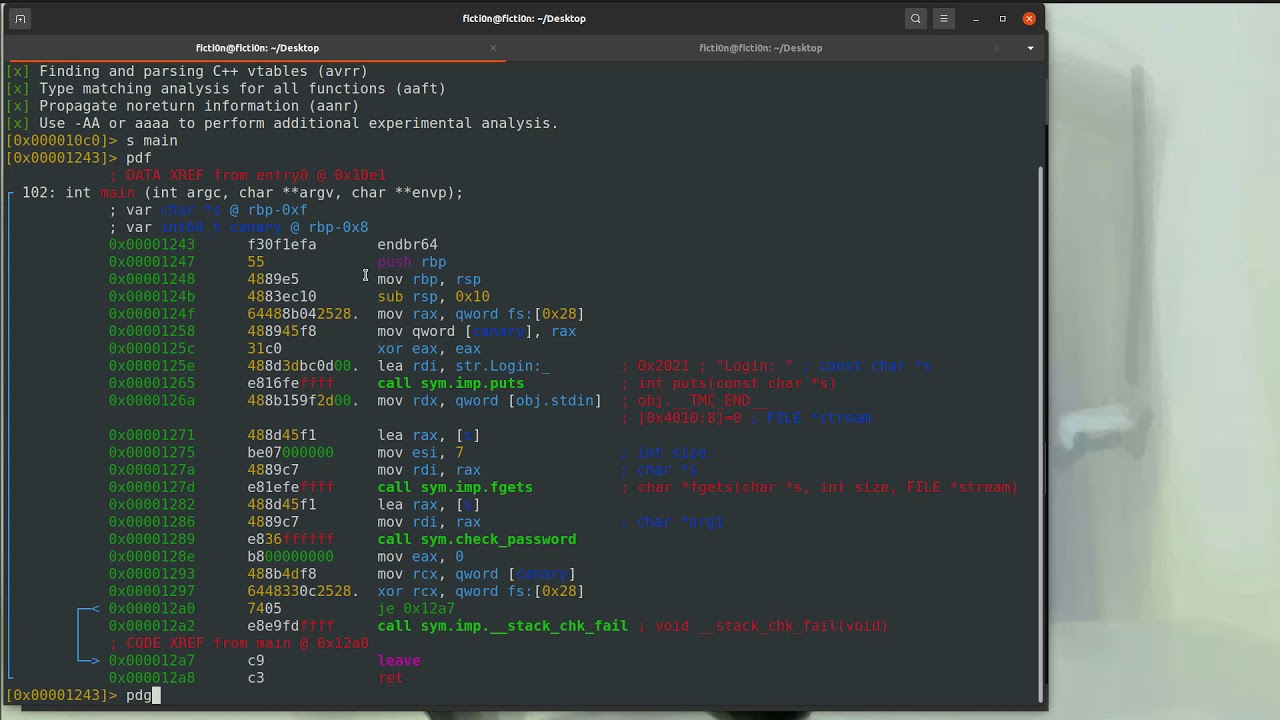Select the first fict10n ~/Desktop tab
Viewport: 1280px width, 720px height.
coord(257,48)
